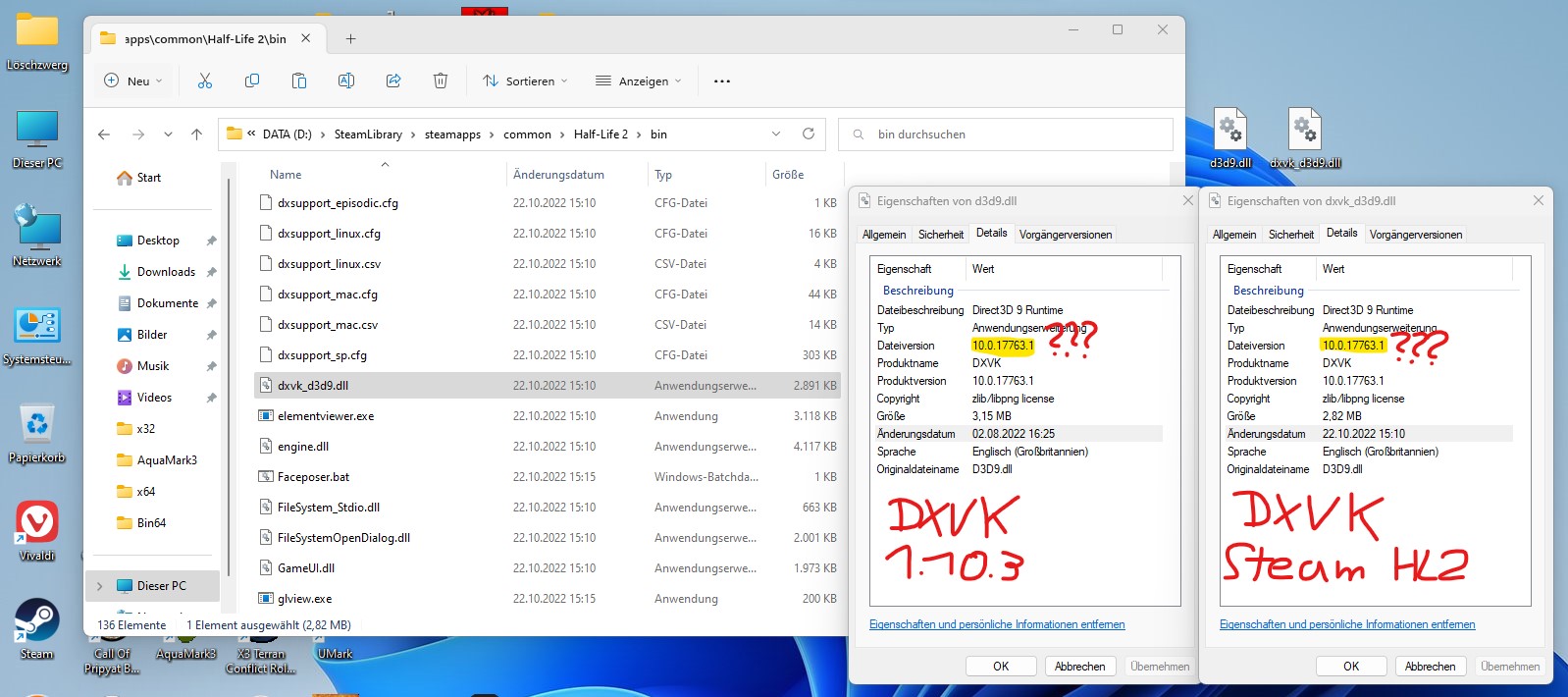
Task: Expand the recent locations chevron
Action: pos(168,134)
